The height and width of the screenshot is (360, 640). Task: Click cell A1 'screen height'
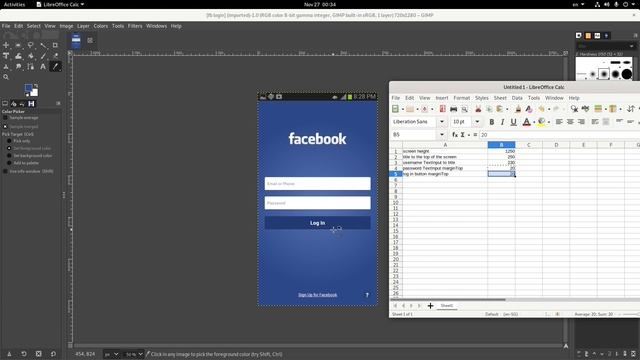tap(445, 151)
